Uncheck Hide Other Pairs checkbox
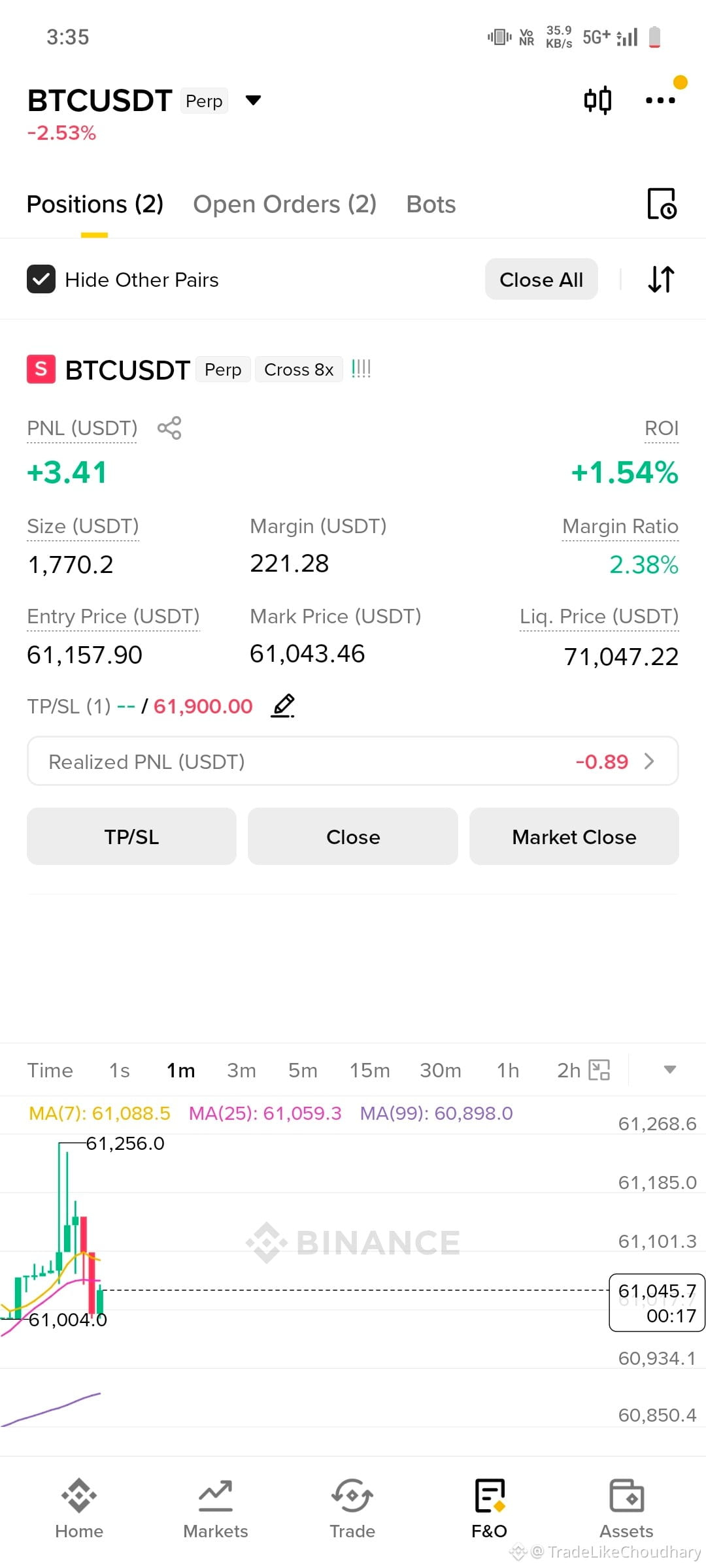Image resolution: width=706 pixels, height=1568 pixels. point(41,279)
